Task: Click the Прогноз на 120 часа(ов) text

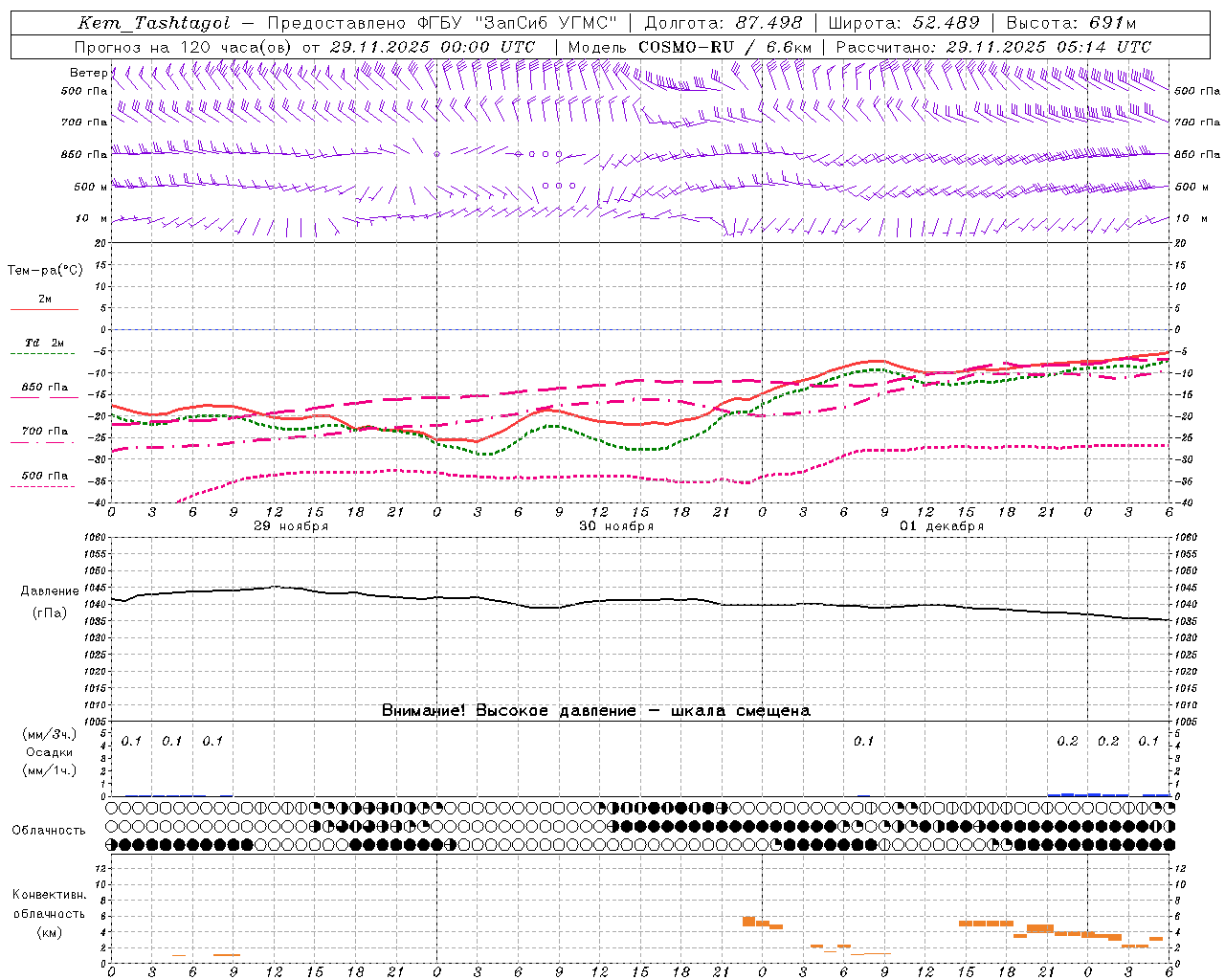Action: click(185, 47)
